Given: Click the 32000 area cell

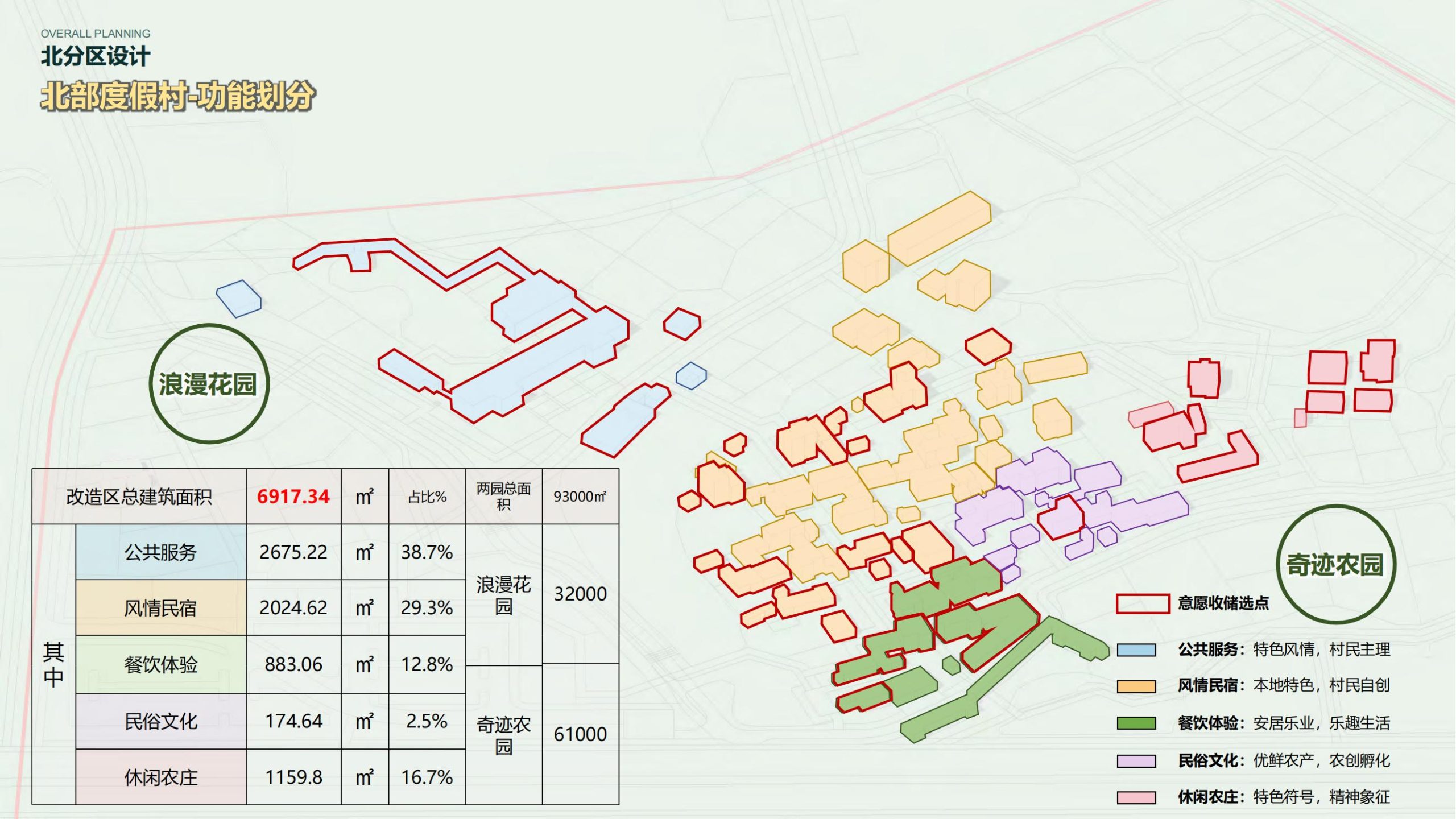Looking at the screenshot, I should tap(580, 594).
